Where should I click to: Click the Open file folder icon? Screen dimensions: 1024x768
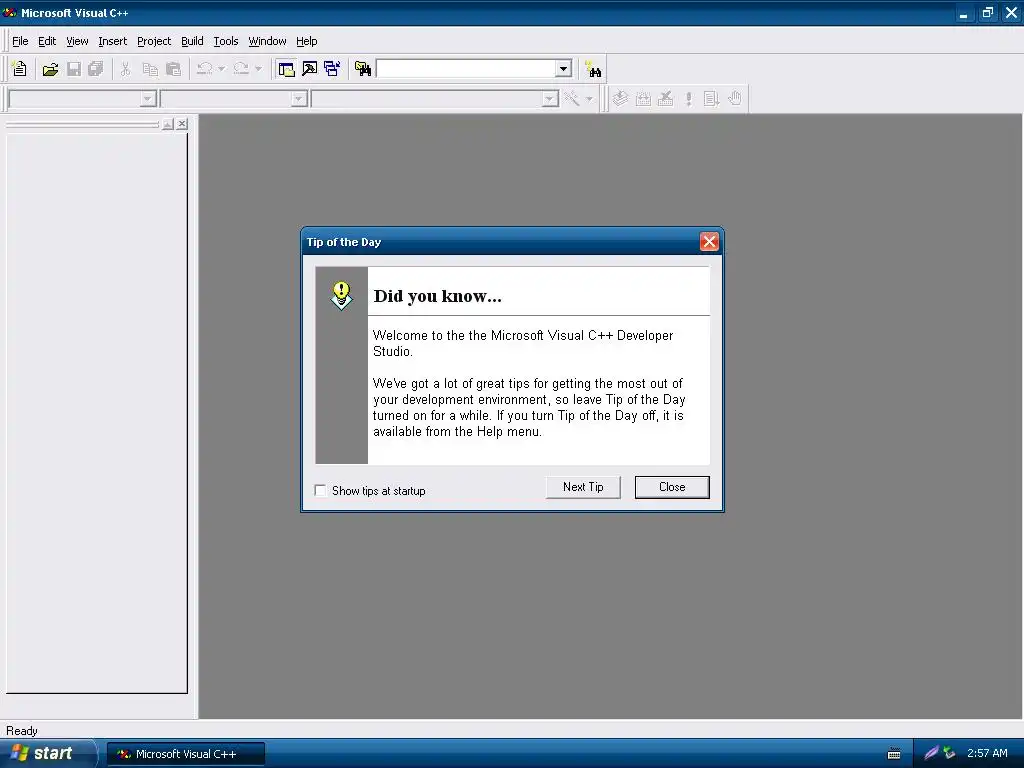pos(50,69)
